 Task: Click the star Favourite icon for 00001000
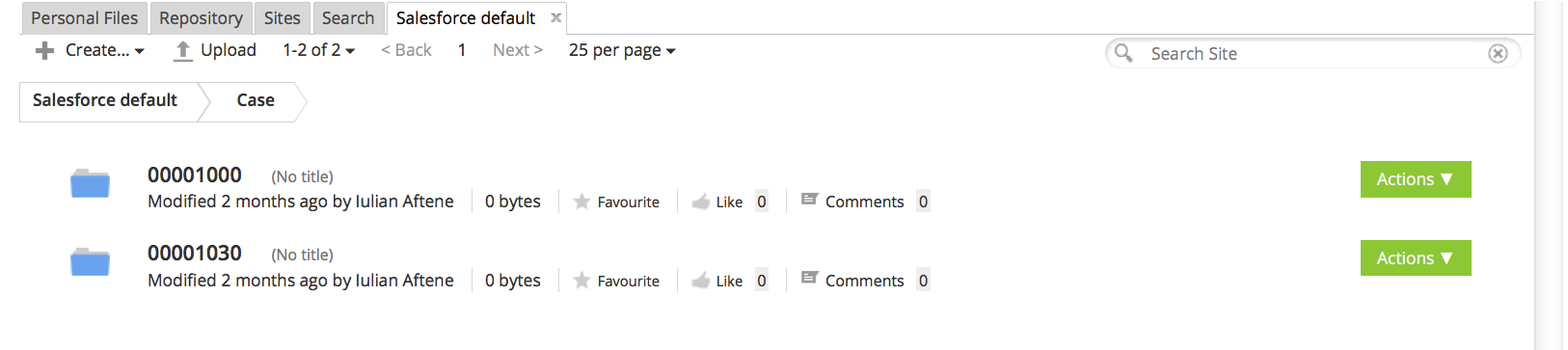581,202
